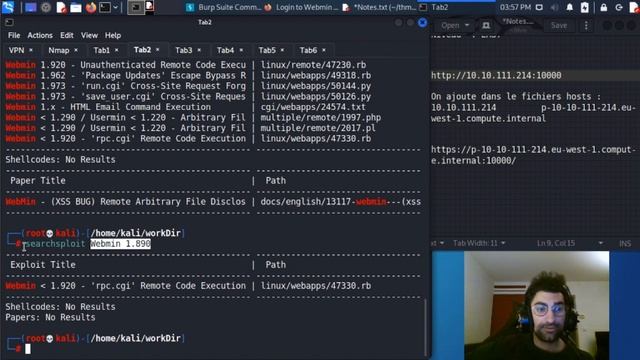640x360 pixels.
Task: Toggle the volume tray icon
Action: [x=554, y=7]
